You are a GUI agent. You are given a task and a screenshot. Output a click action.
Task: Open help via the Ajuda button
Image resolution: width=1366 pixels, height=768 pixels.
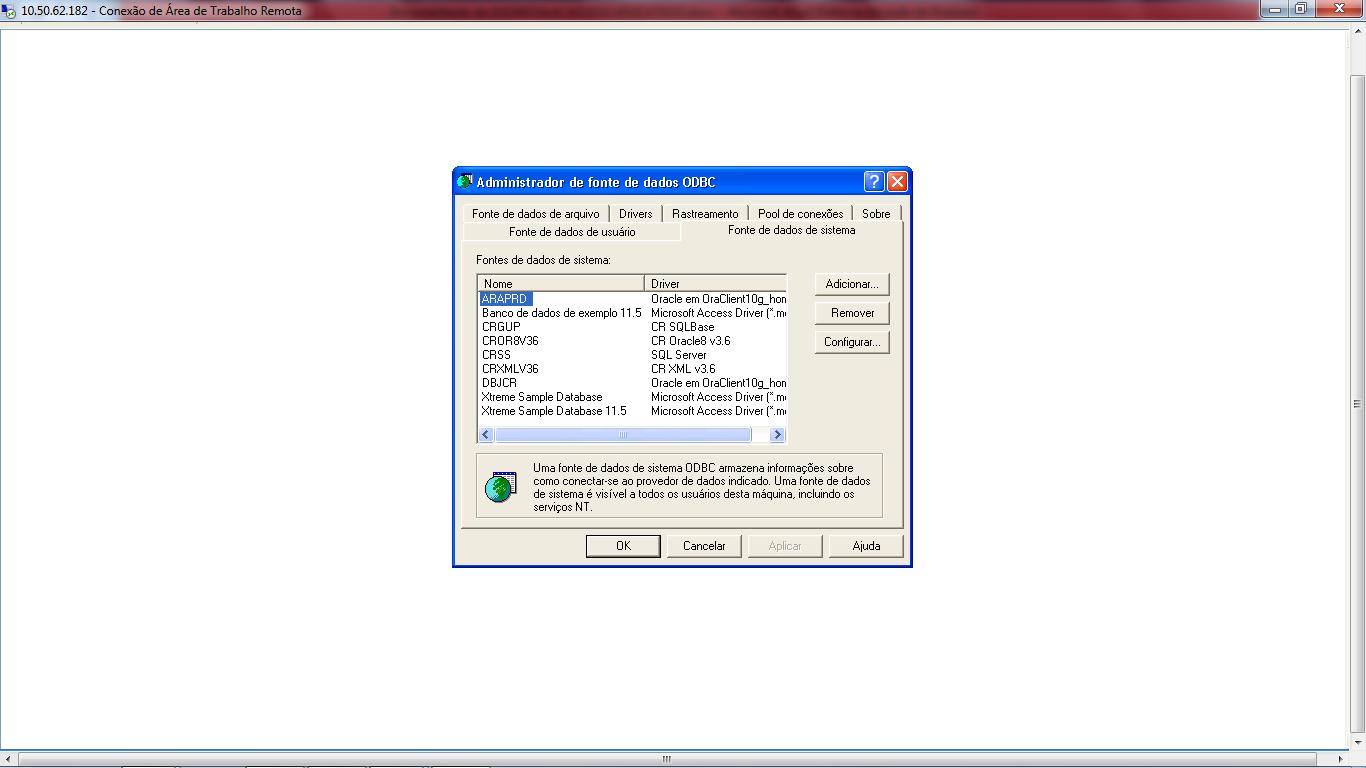[866, 546]
